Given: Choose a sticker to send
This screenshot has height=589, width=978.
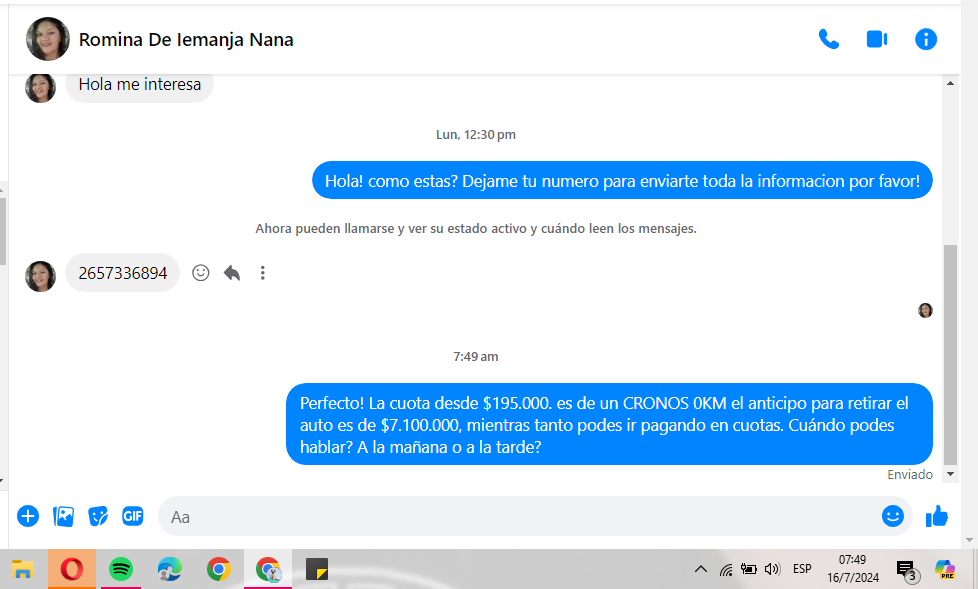Looking at the screenshot, I should click(x=98, y=516).
